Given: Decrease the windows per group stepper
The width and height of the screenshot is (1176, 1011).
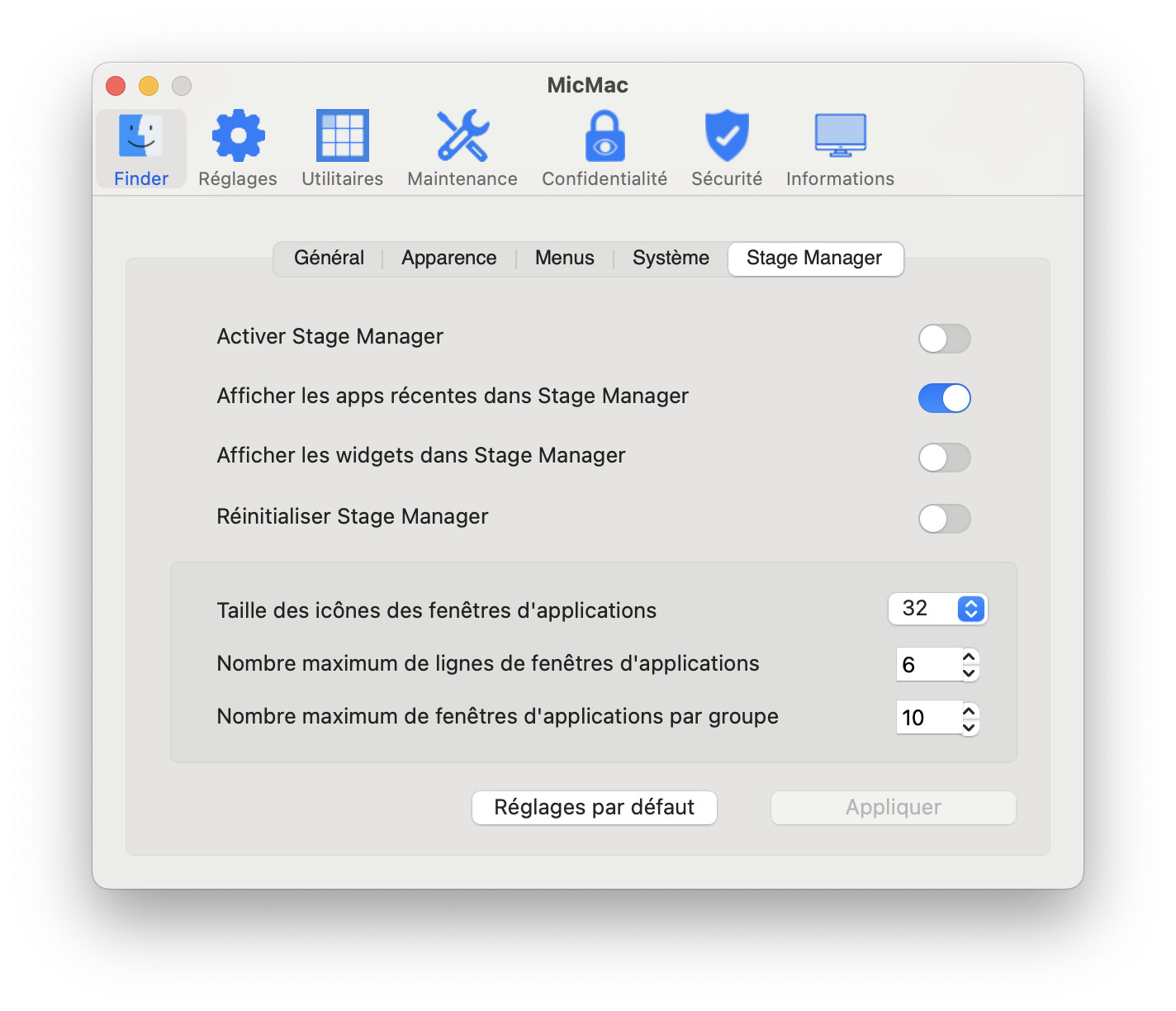Looking at the screenshot, I should [x=970, y=727].
